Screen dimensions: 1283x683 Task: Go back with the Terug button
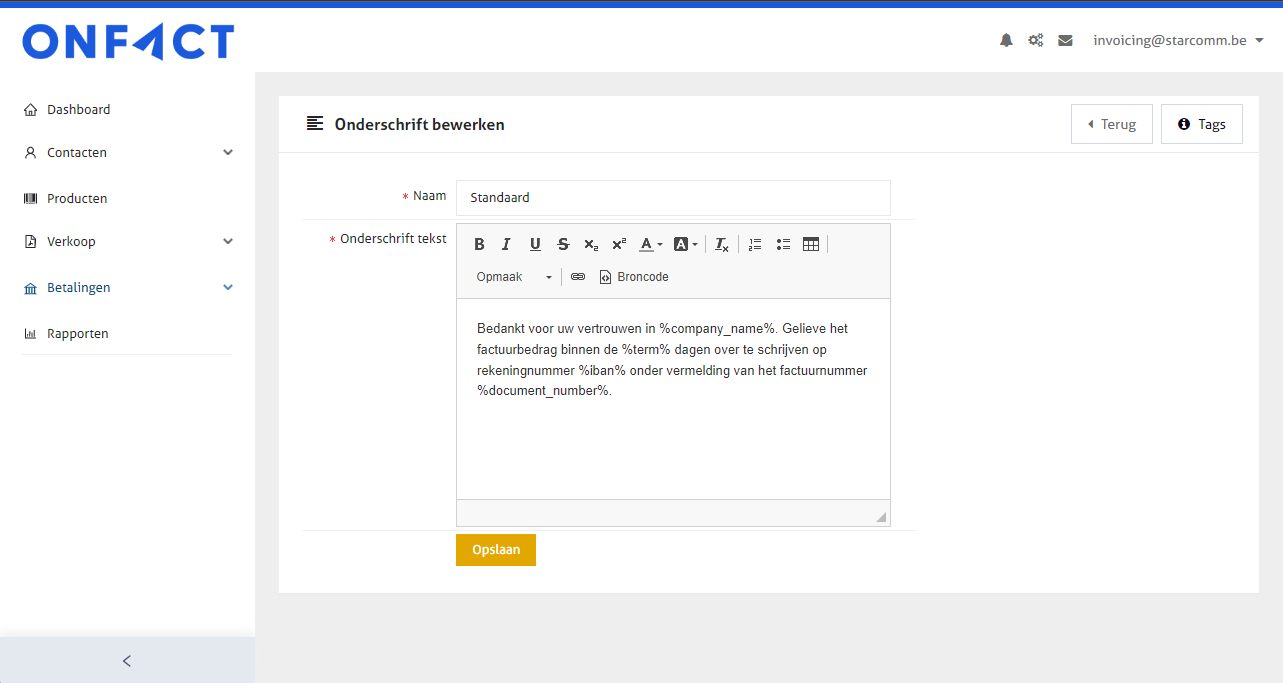(1111, 124)
